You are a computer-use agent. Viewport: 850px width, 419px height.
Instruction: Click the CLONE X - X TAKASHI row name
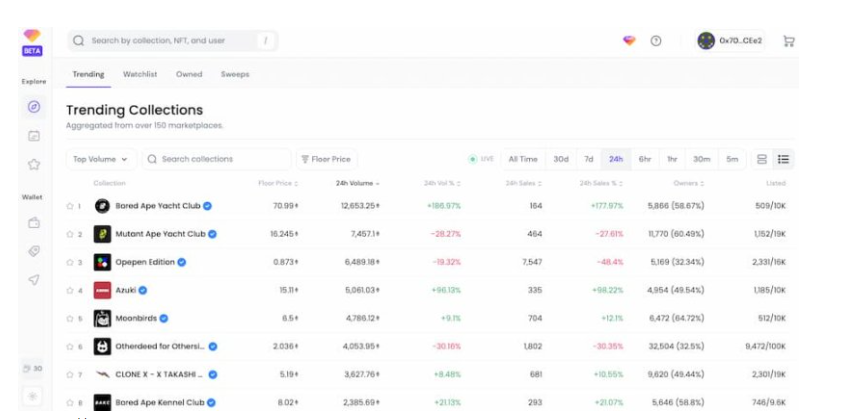159,375
